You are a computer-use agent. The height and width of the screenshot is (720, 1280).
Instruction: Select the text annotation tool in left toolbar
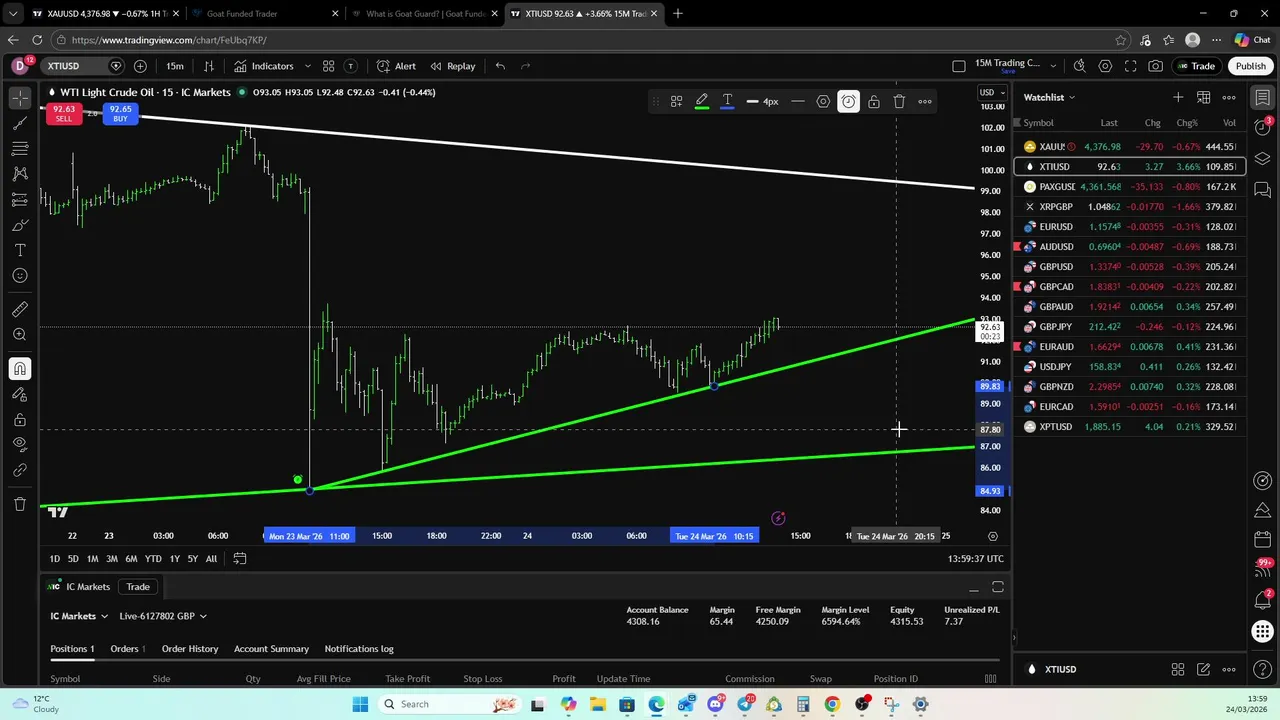pos(20,250)
